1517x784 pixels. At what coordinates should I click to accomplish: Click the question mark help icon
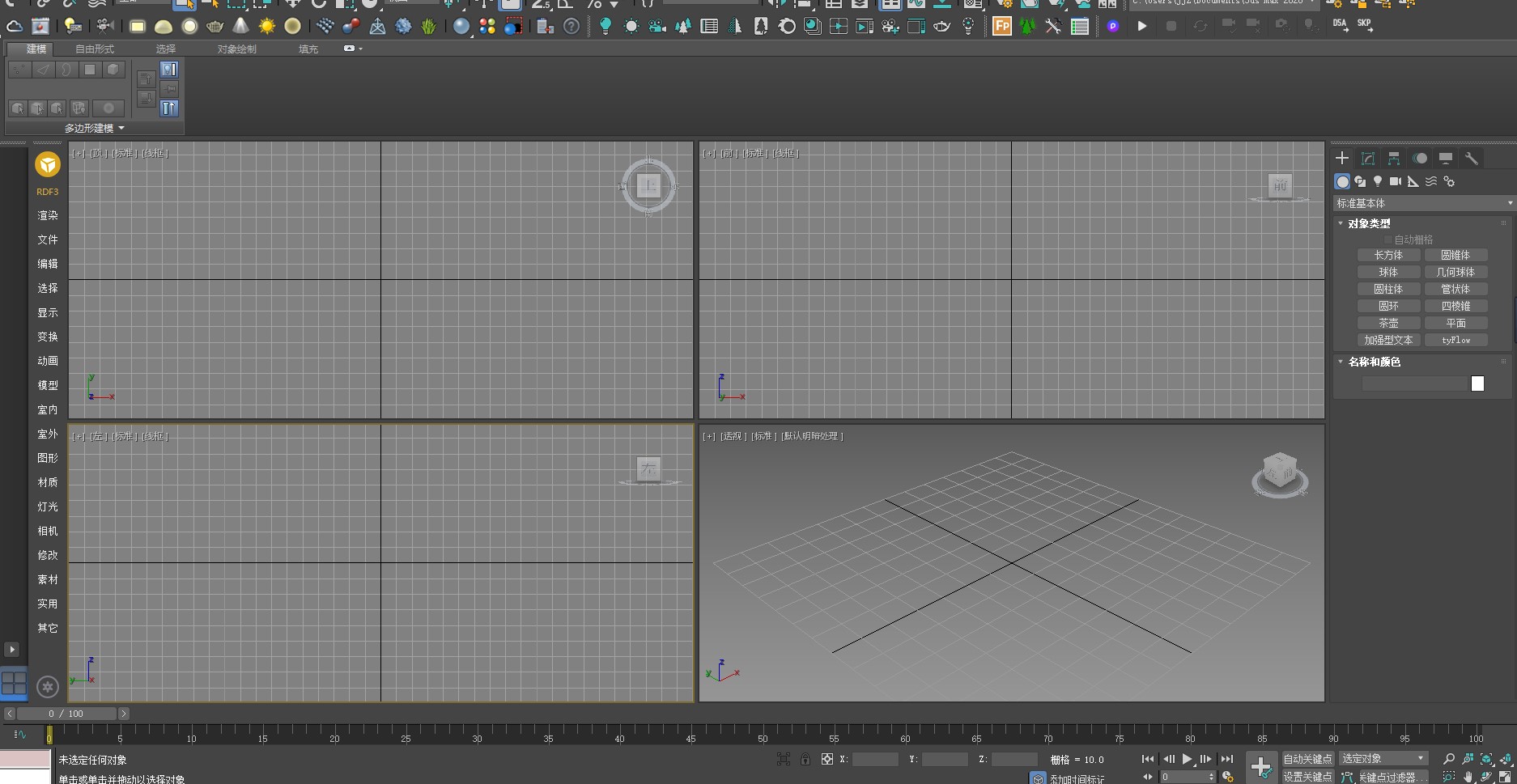coord(572,27)
